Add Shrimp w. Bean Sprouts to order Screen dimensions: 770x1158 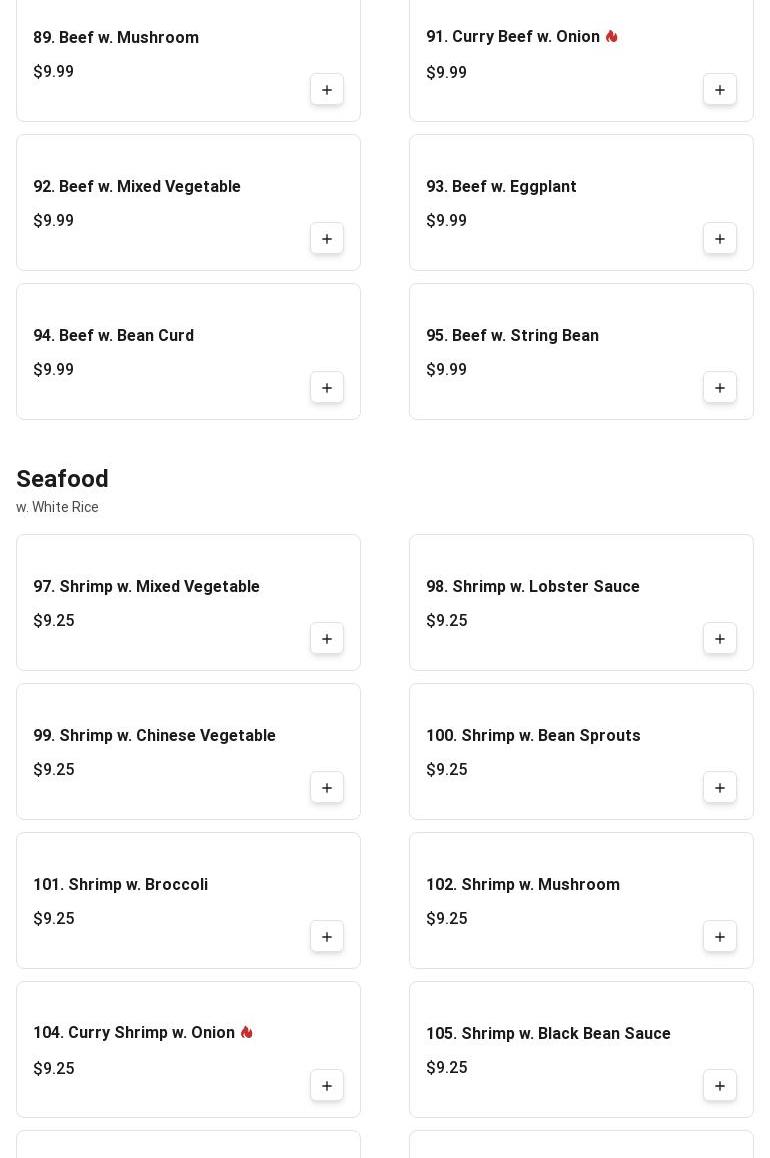click(x=720, y=788)
